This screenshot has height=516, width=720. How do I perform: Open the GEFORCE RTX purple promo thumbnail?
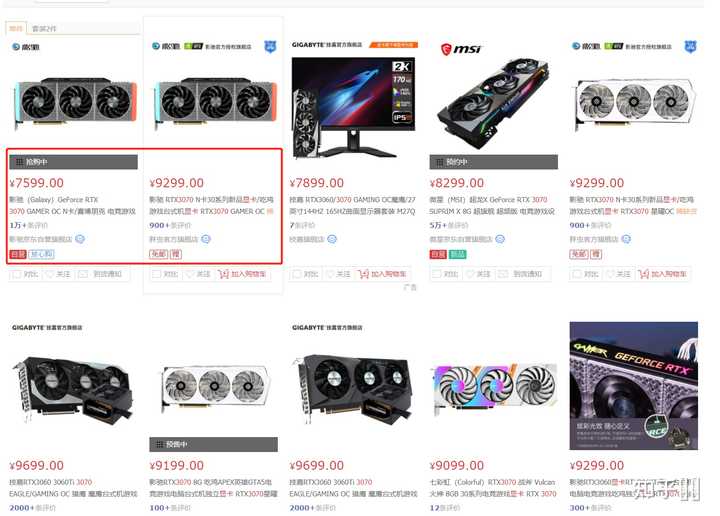tap(634, 386)
